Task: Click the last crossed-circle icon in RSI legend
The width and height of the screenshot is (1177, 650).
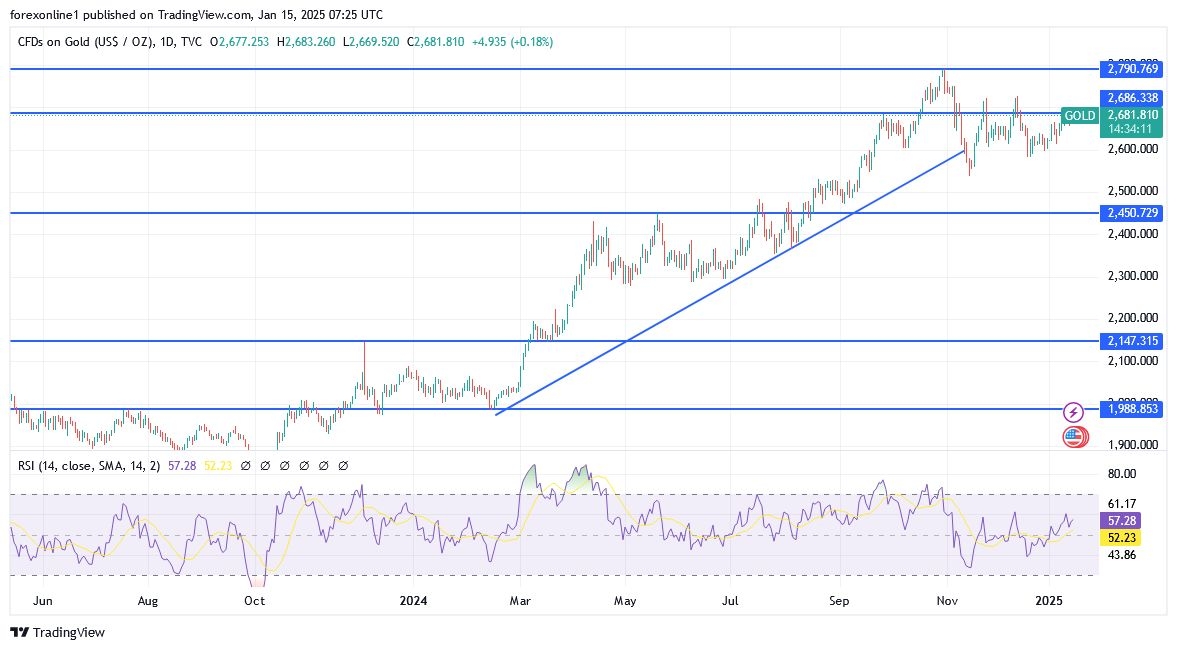Action: (x=343, y=465)
